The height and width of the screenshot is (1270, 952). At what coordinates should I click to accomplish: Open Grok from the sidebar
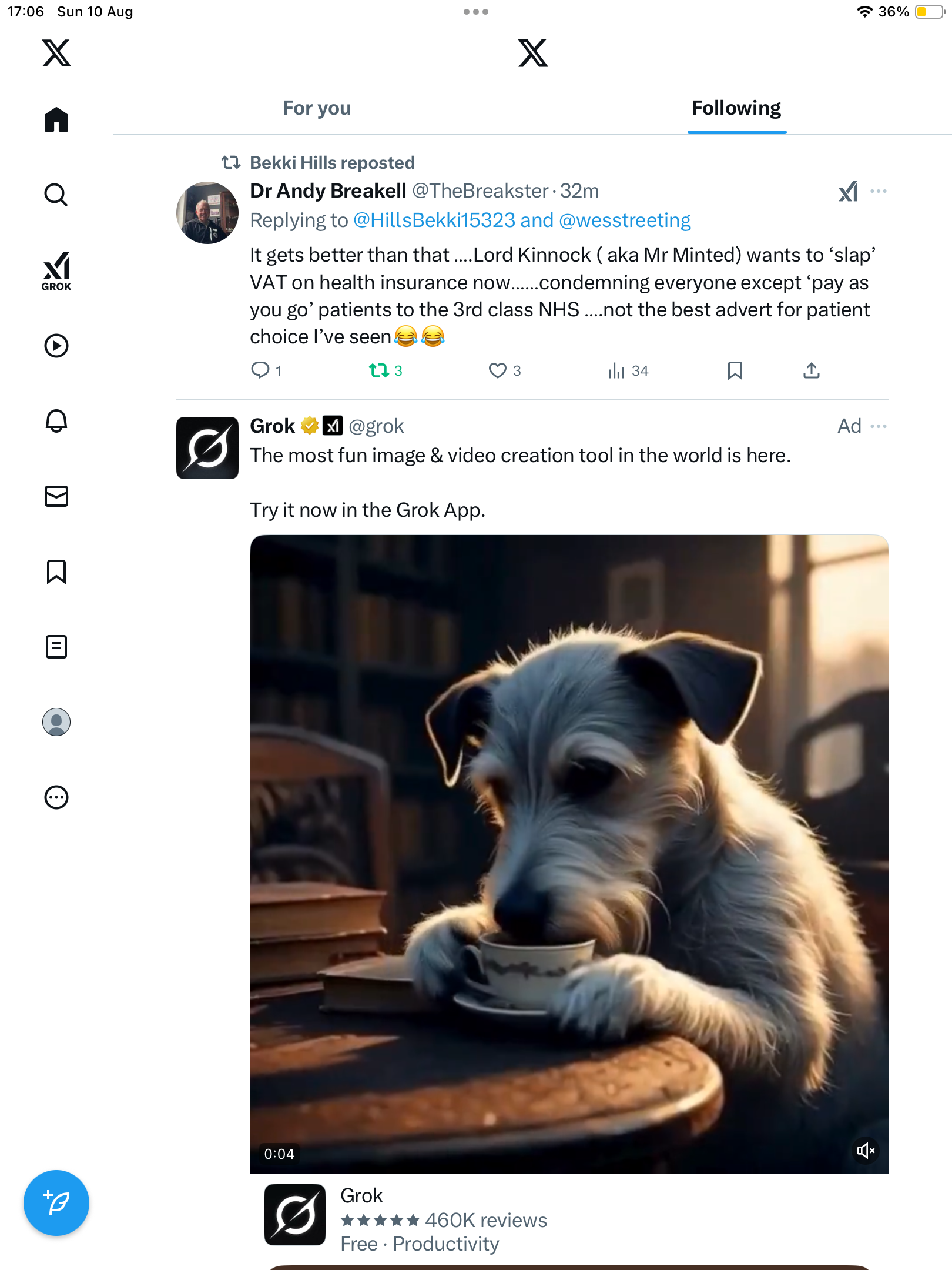click(x=56, y=271)
